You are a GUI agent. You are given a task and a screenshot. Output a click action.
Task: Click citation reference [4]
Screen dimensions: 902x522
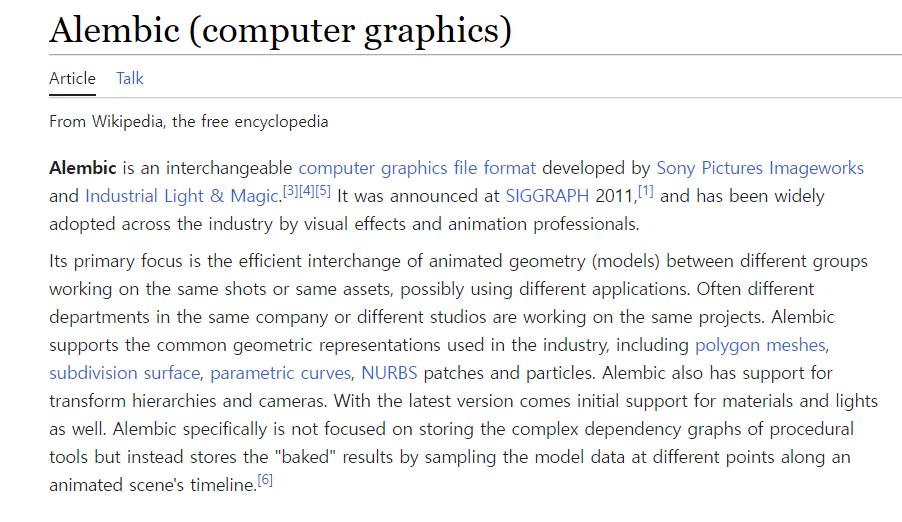[306, 190]
